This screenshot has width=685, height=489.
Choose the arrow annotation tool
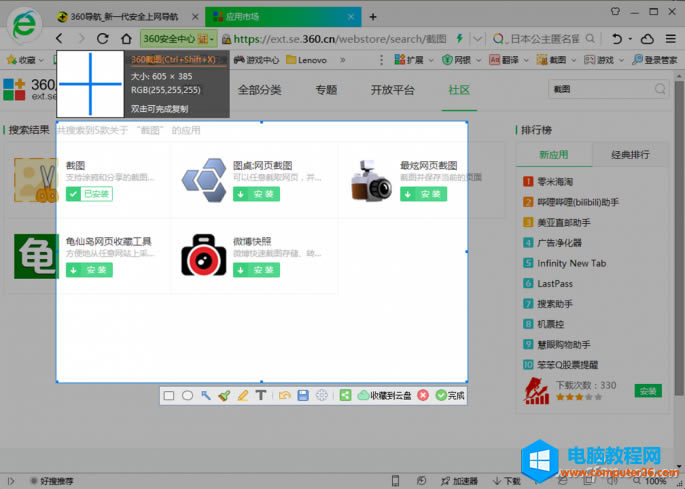[206, 396]
